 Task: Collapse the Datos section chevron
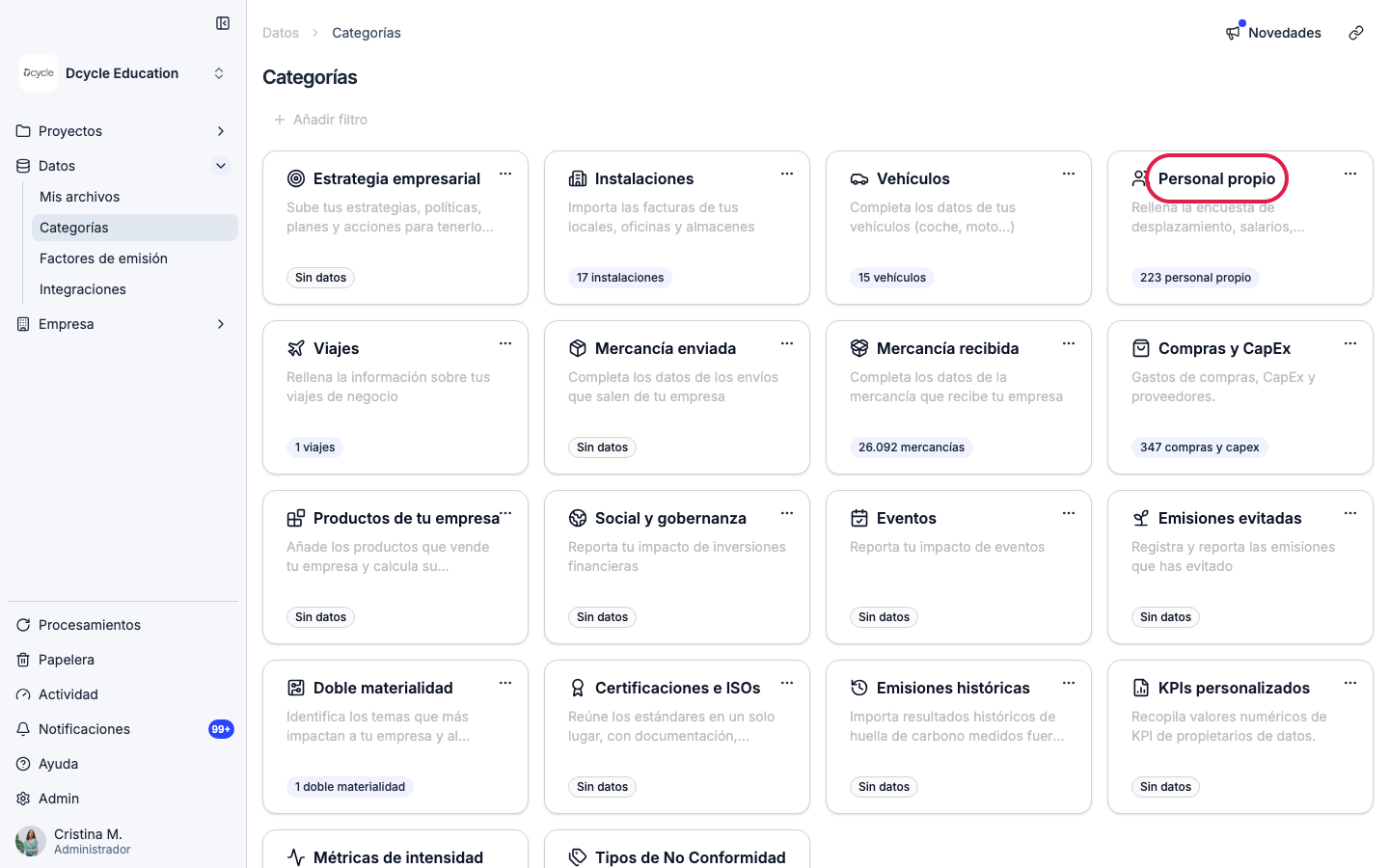pyautogui.click(x=221, y=166)
